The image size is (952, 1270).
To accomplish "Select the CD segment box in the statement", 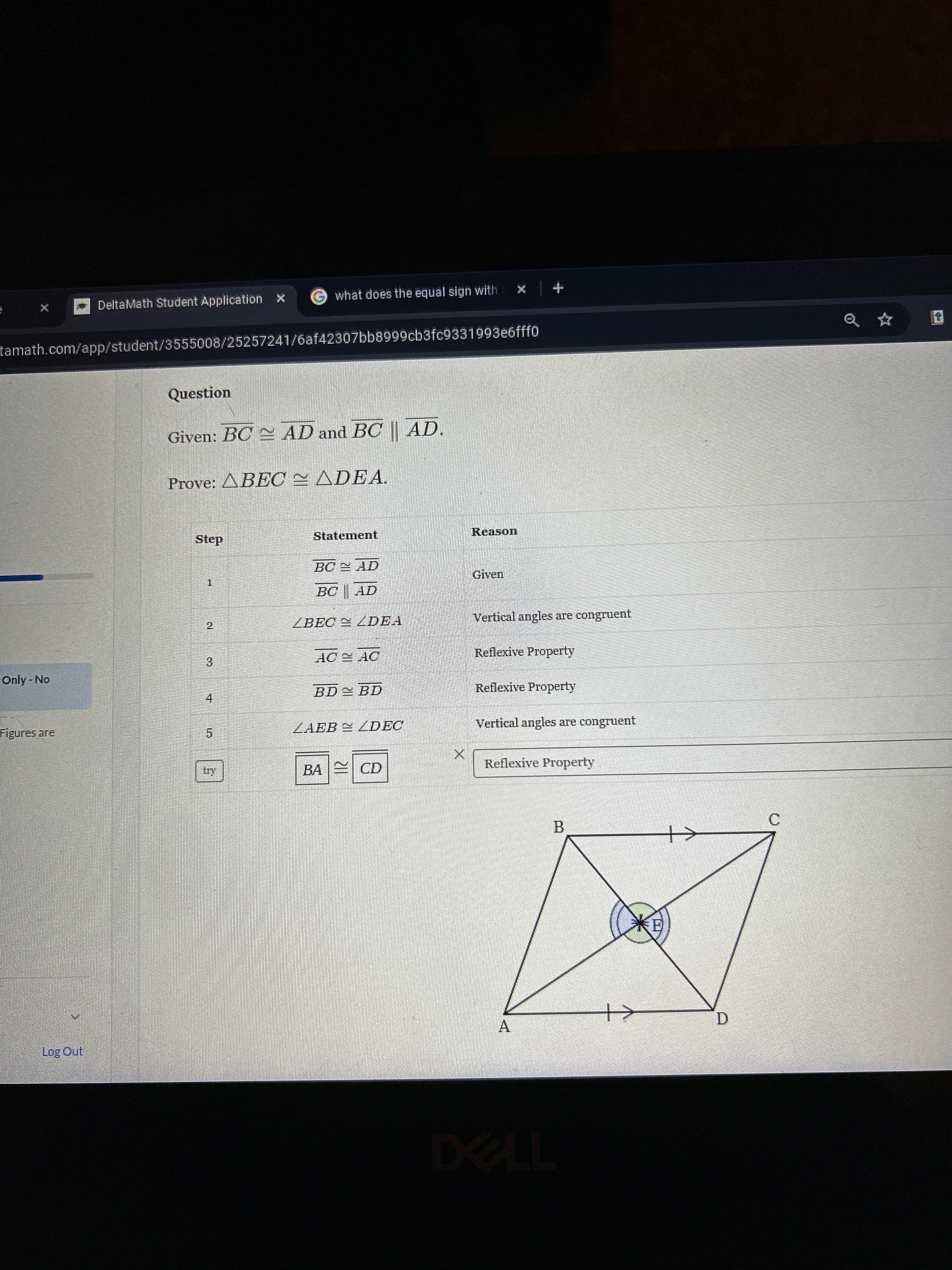I will [370, 768].
